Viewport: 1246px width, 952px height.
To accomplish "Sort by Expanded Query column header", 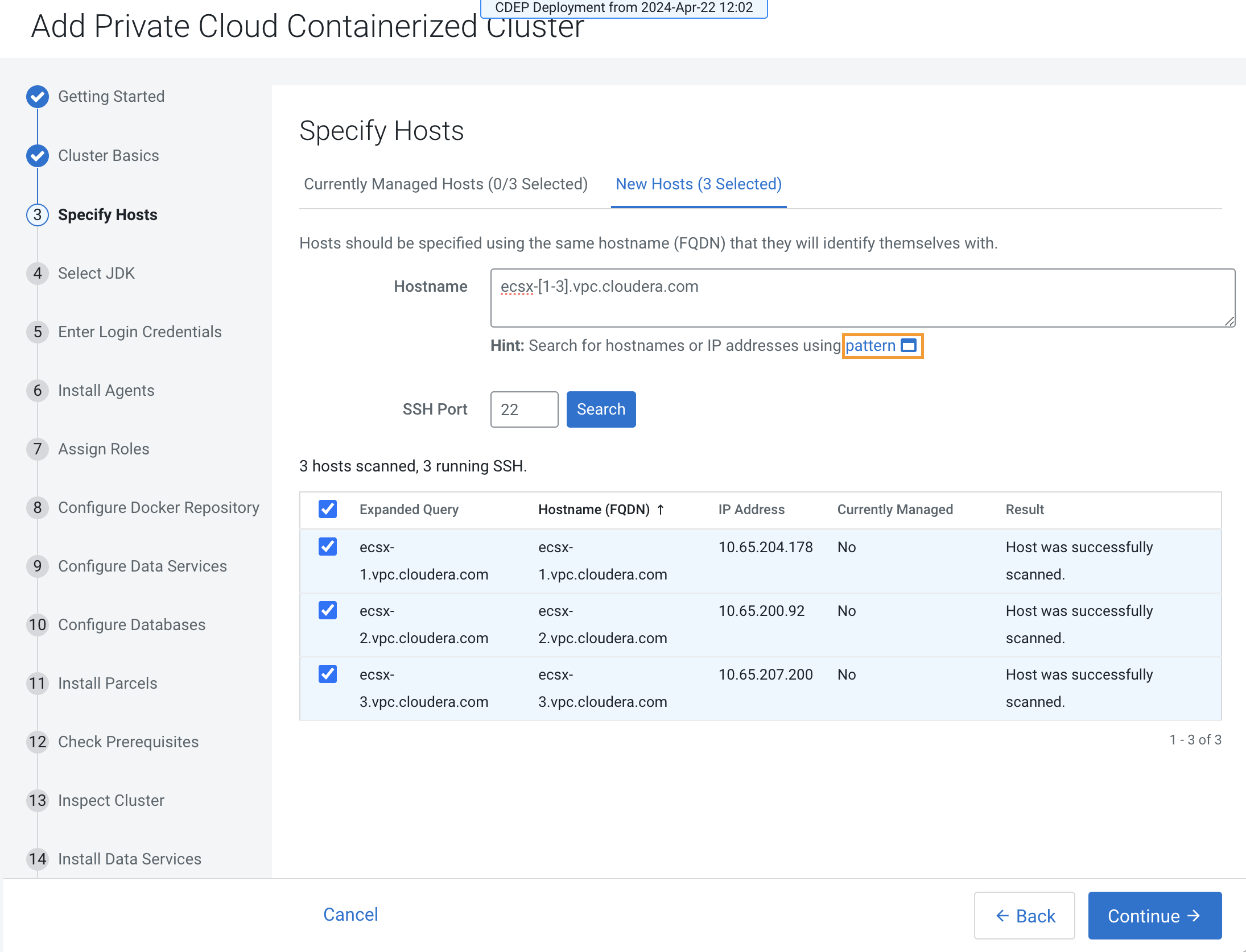I will tap(409, 510).
